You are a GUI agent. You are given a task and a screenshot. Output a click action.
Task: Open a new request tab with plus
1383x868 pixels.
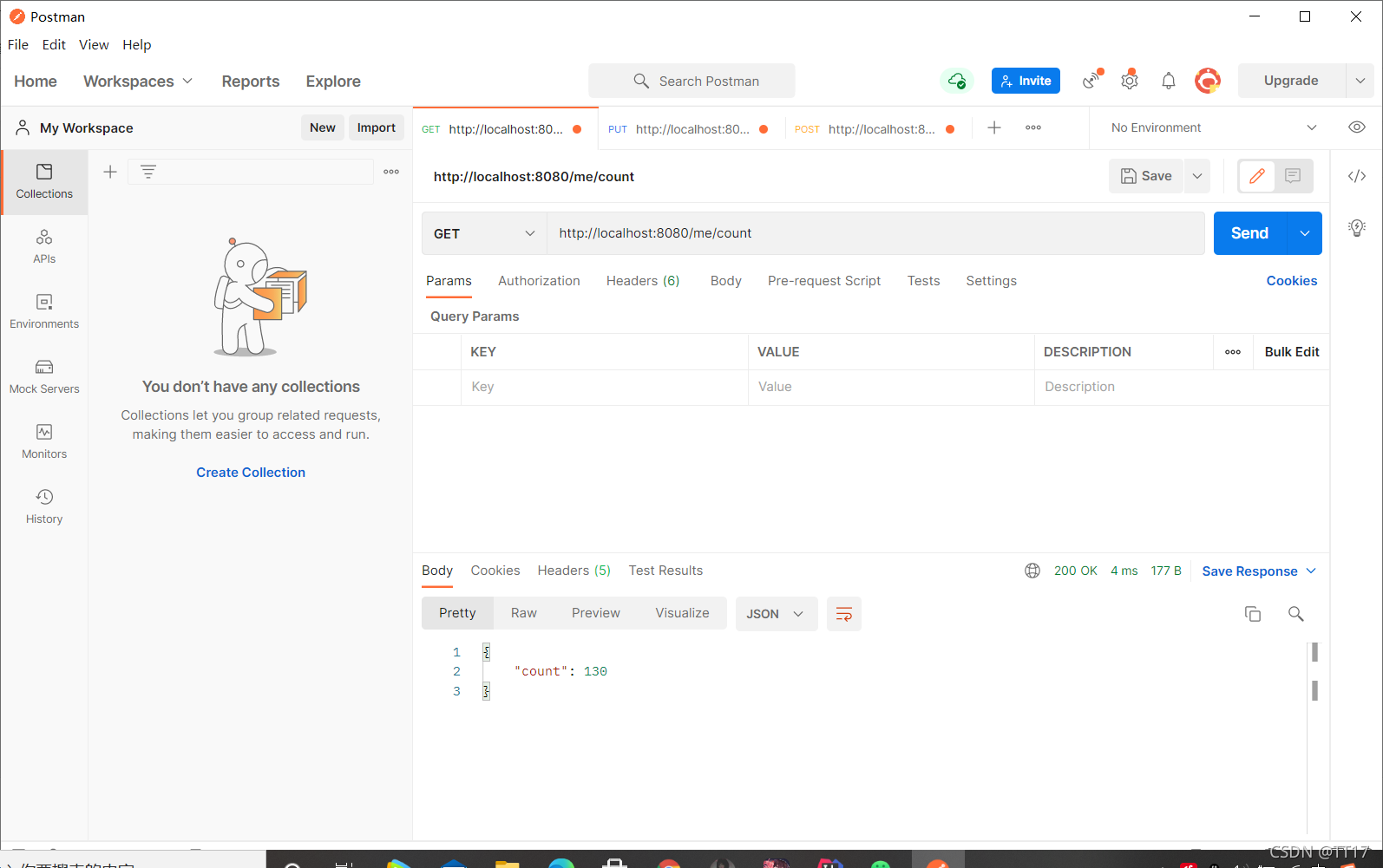point(994,127)
